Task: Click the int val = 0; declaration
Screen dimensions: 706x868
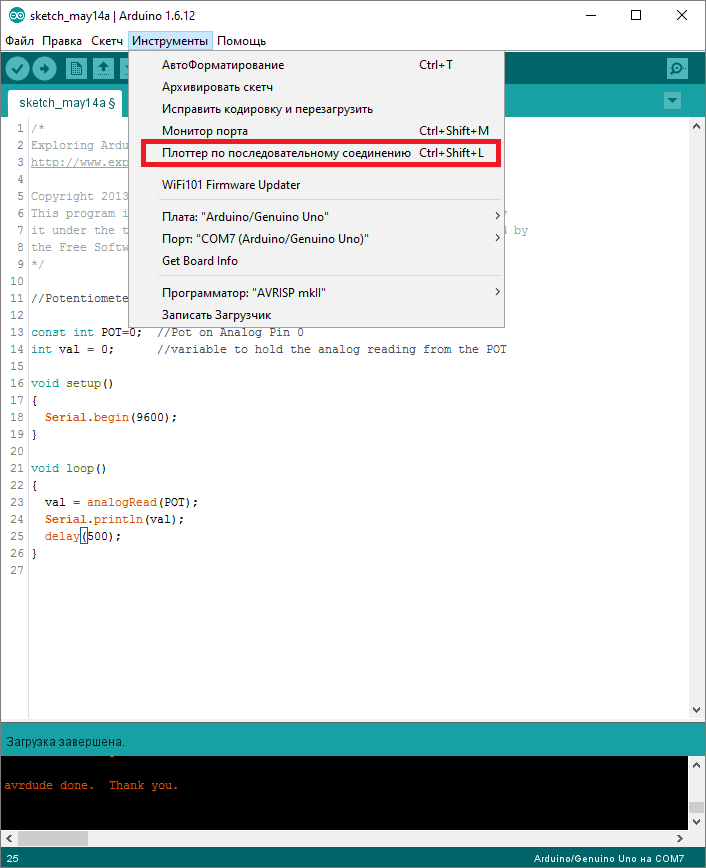Action: click(72, 349)
